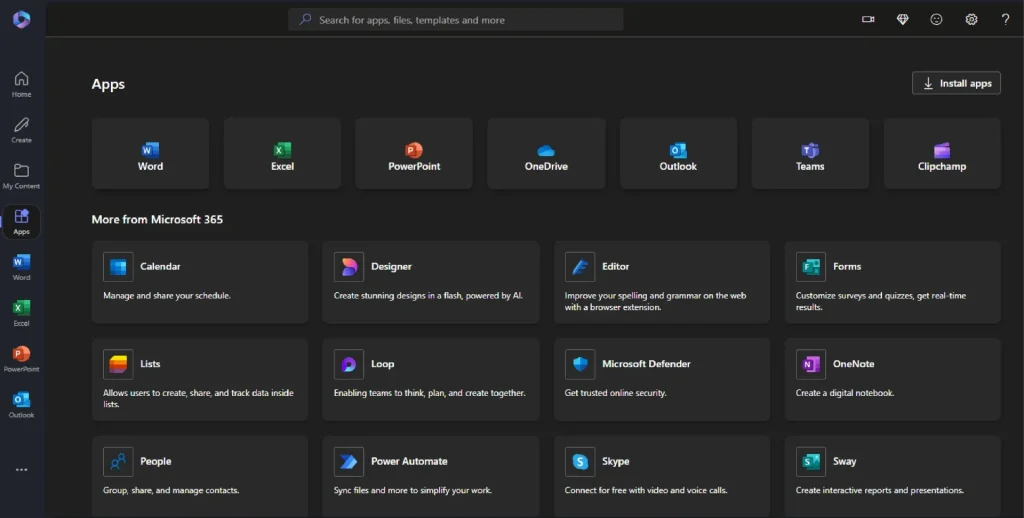Open help question mark icon
Viewport: 1024px width, 518px height.
(x=1006, y=20)
